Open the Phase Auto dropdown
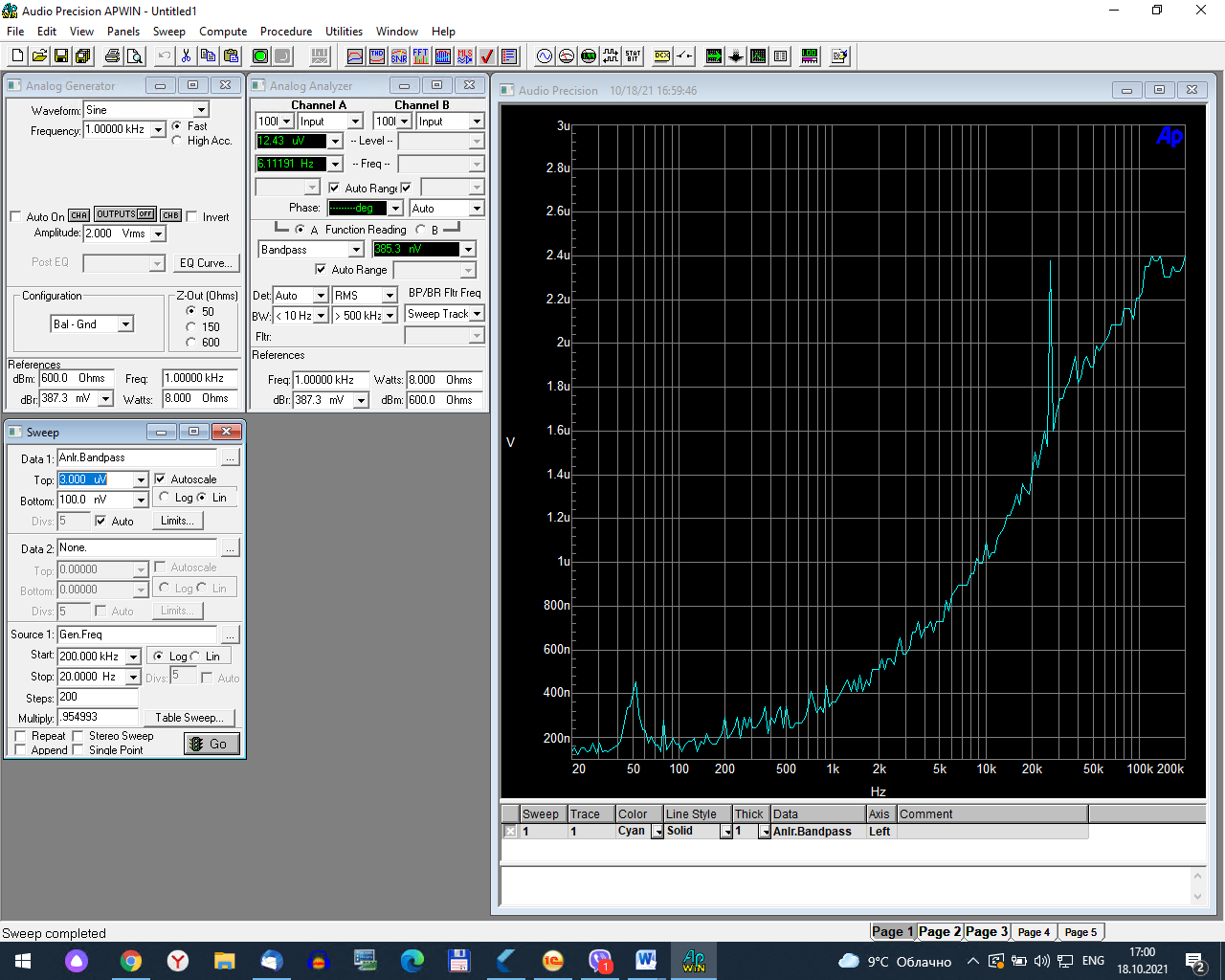This screenshot has width=1225, height=980. (x=477, y=209)
